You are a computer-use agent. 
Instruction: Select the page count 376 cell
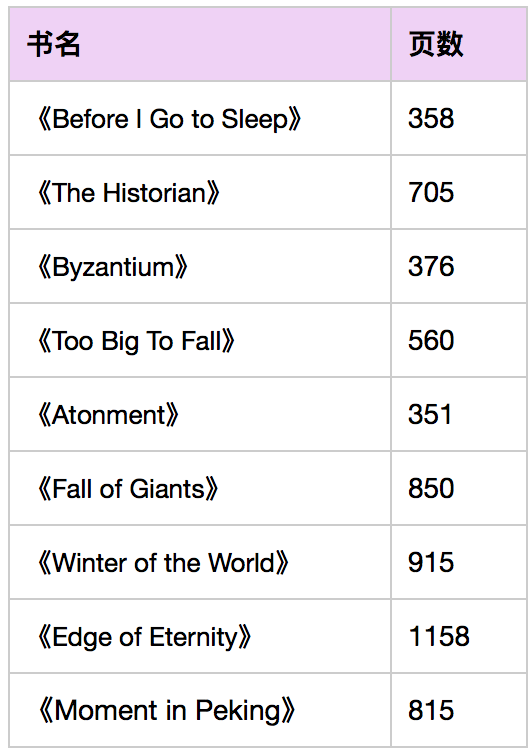click(459, 266)
